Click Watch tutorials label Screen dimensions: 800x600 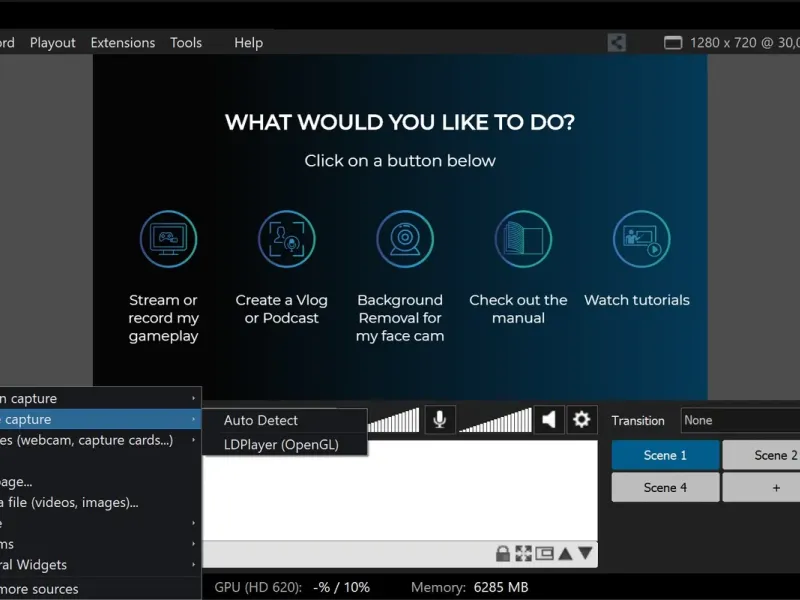(x=637, y=300)
